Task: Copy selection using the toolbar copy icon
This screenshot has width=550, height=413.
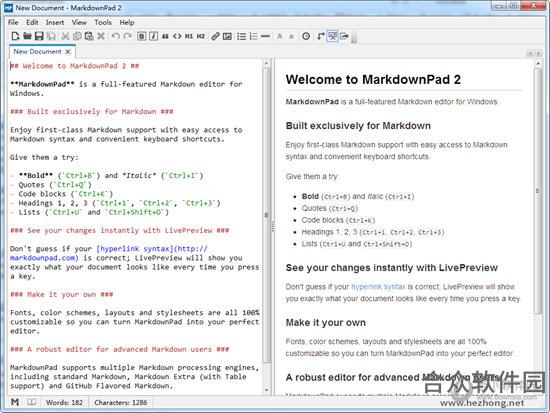Action: [x=77, y=36]
